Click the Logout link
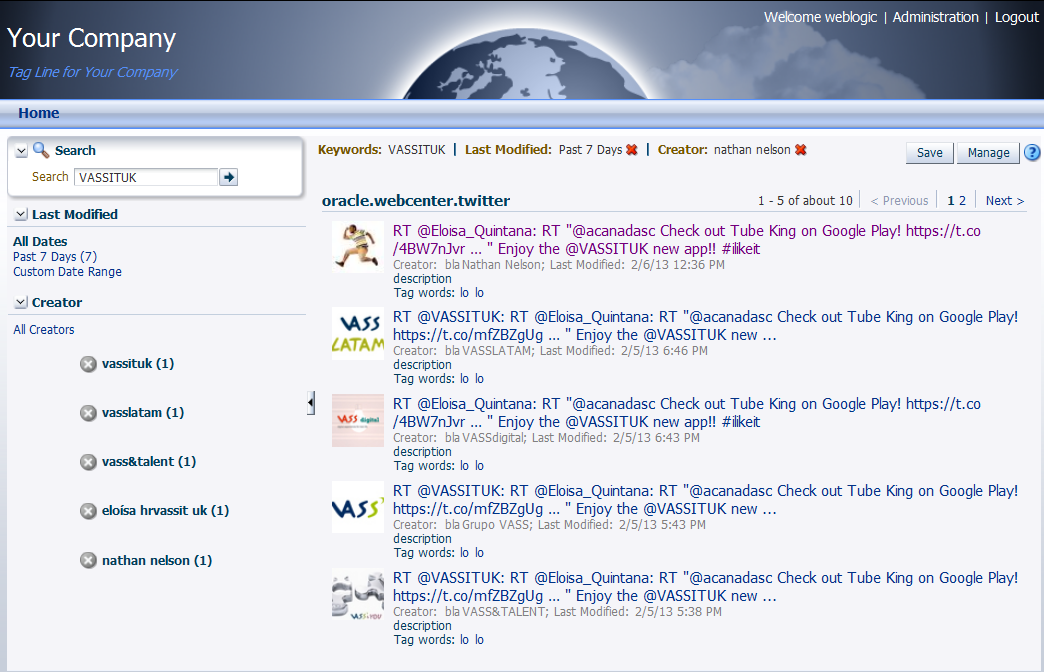1044x672 pixels. (x=1016, y=17)
